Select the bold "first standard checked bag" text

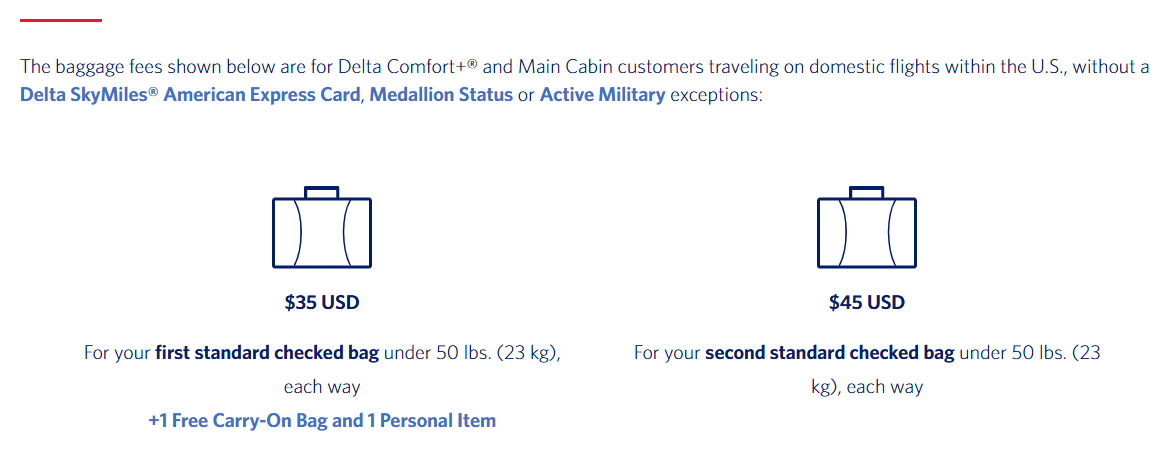coord(269,353)
